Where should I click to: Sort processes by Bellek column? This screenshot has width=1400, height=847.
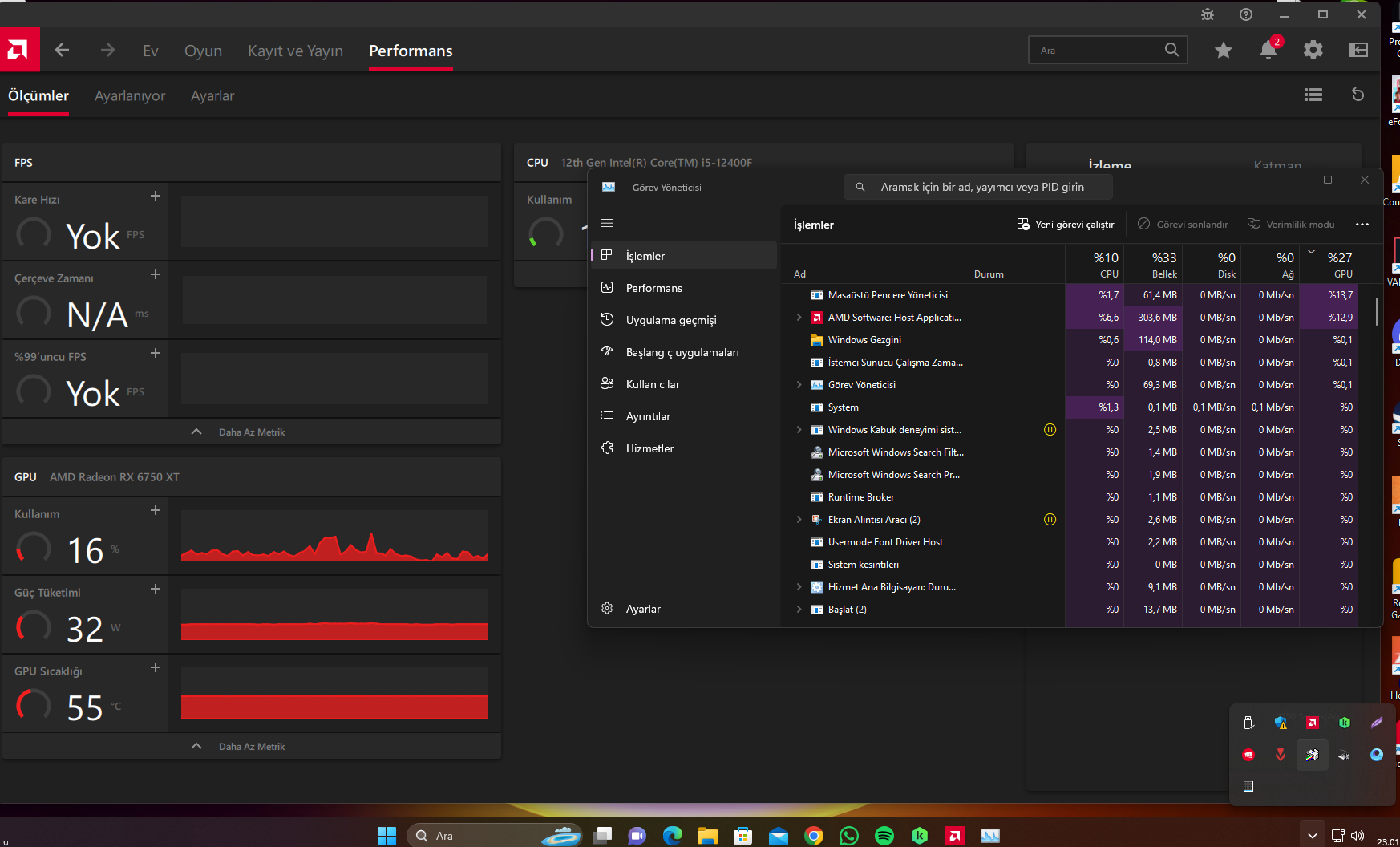[1153, 265]
